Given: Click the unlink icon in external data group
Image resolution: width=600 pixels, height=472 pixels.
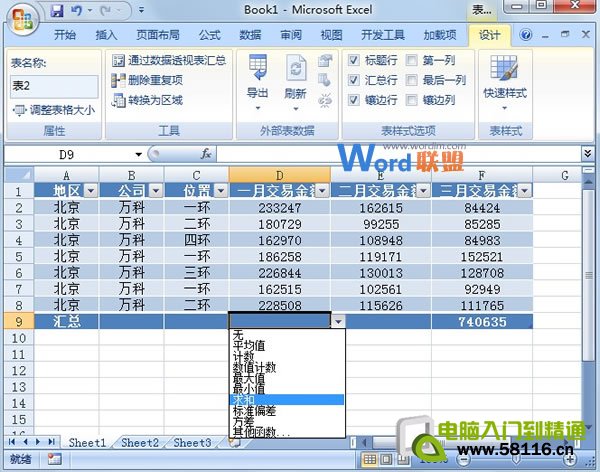Looking at the screenshot, I should pyautogui.click(x=325, y=100).
